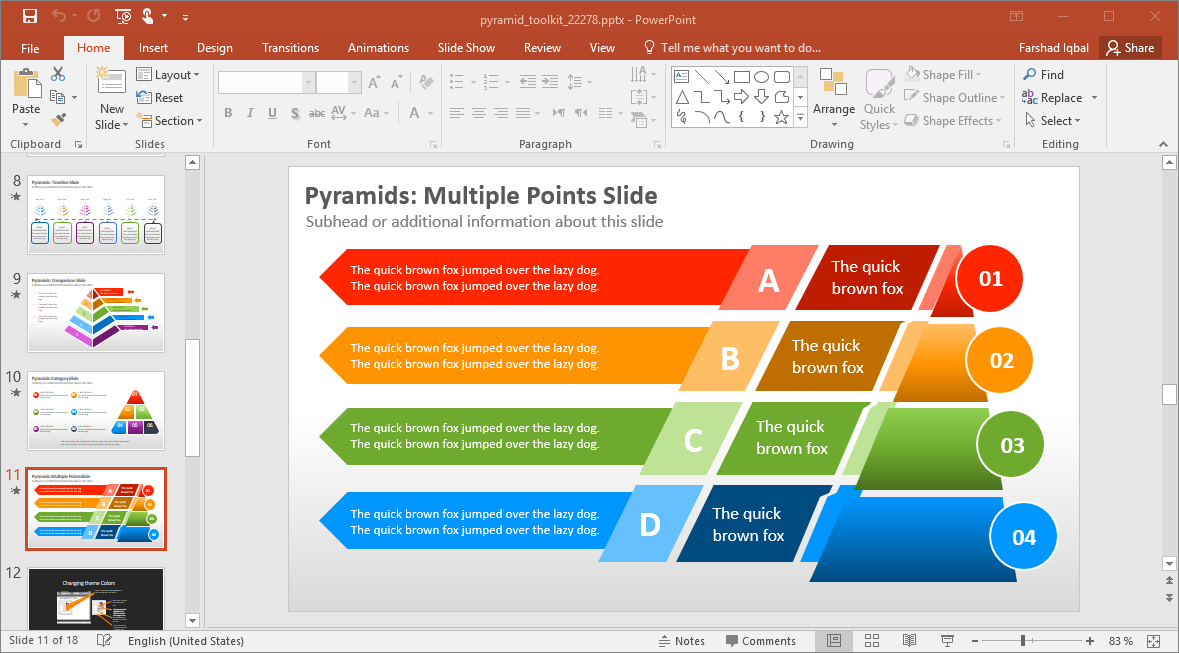The width and height of the screenshot is (1179, 653).
Task: Pick the star shape in shapes gallery
Action: click(781, 118)
